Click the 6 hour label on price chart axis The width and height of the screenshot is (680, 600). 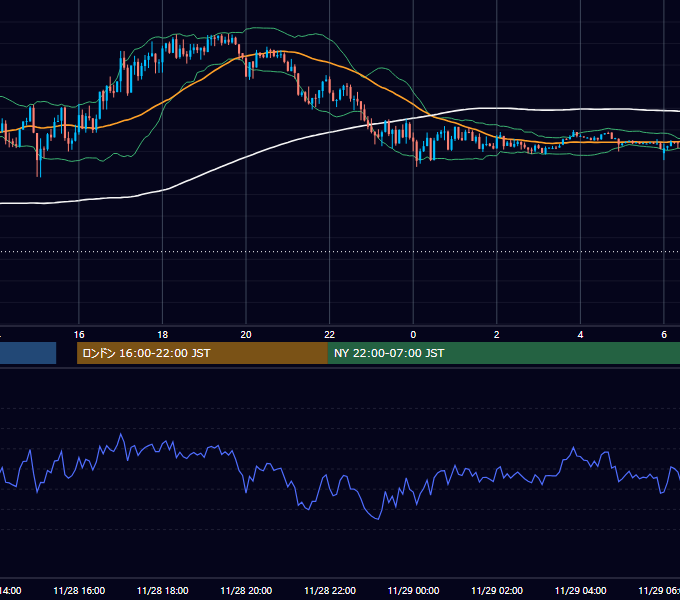[x=664, y=335]
